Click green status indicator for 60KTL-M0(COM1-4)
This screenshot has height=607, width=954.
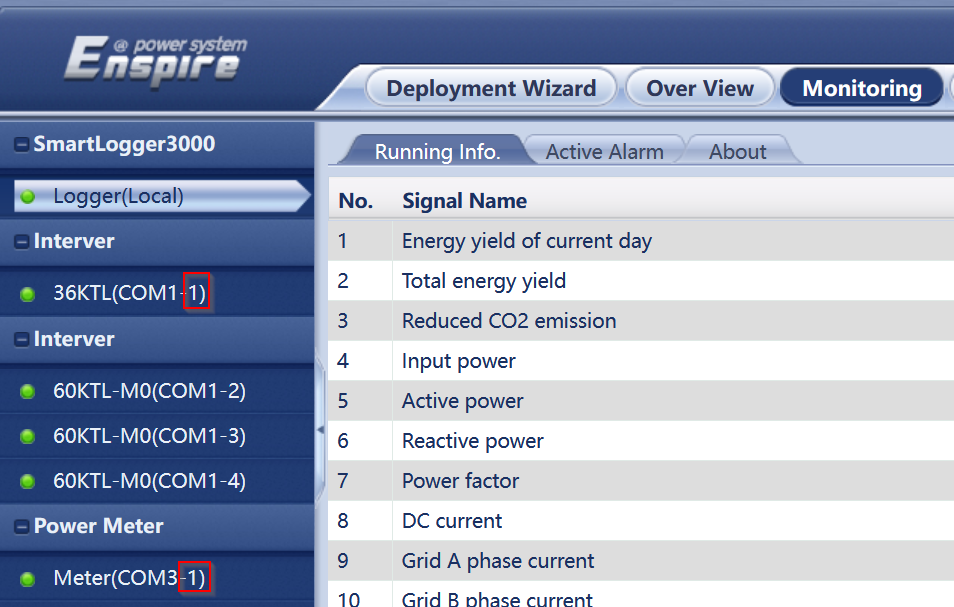point(28,482)
